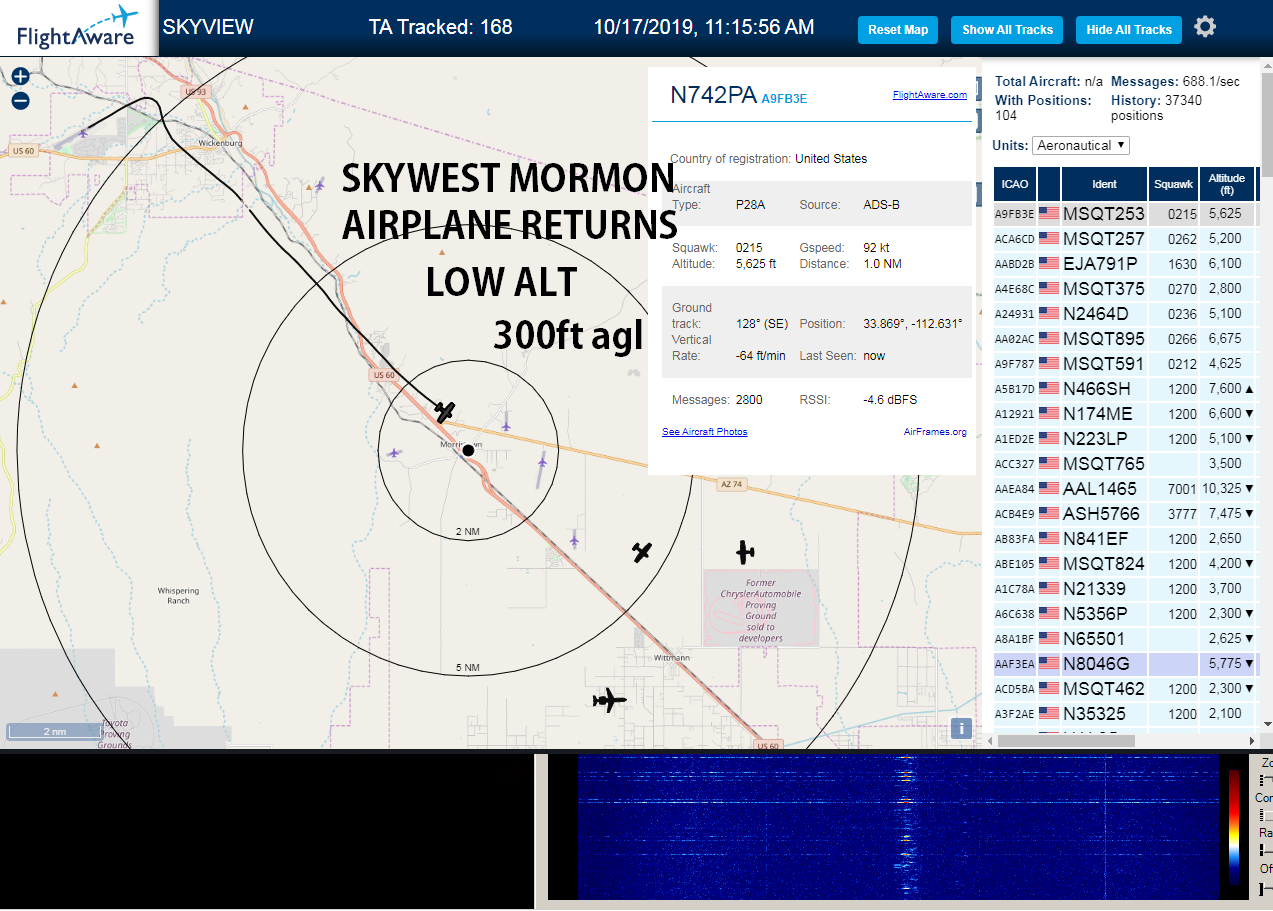1273x911 pixels.
Task: Click the aircraft table horizontal scrollbar thumb
Action: click(1068, 741)
